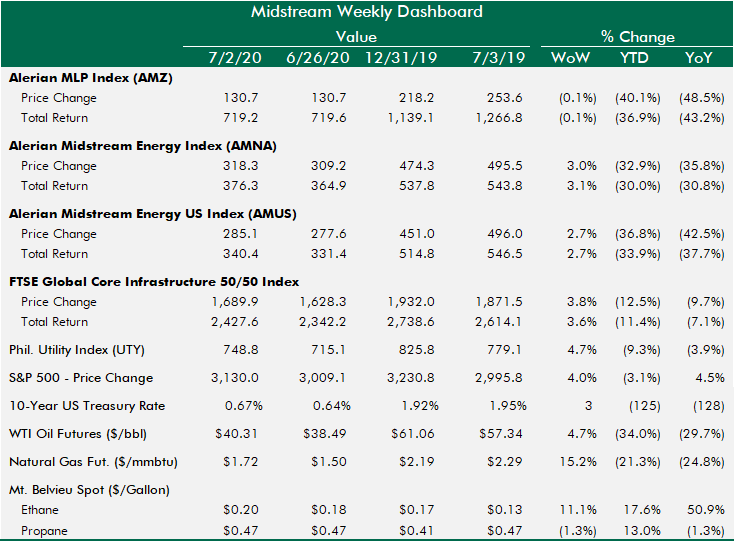Viewport: 735px width, 542px height.
Task: Click WTI Oil YTD change (34.0%)
Action: pyautogui.click(x=638, y=435)
